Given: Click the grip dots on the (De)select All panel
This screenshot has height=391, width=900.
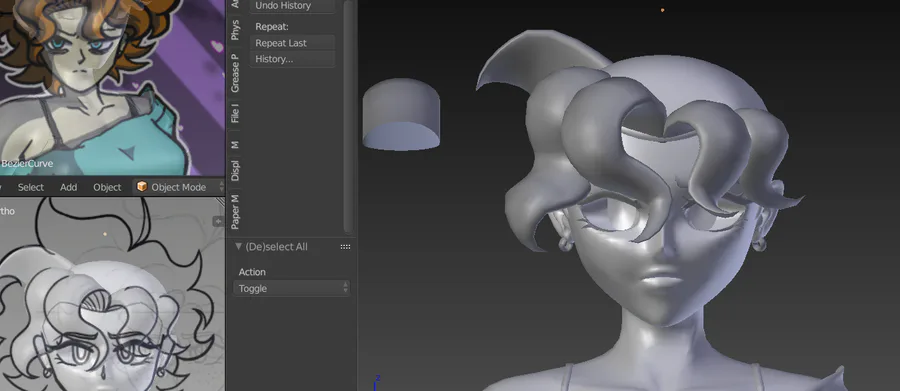Looking at the screenshot, I should click(345, 247).
